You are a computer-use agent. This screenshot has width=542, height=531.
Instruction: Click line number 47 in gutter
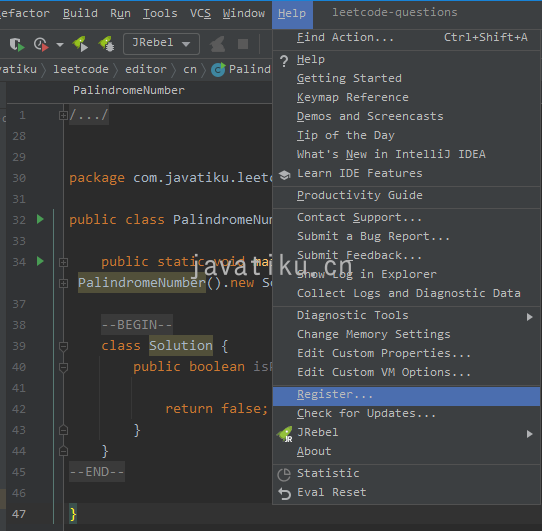19,514
